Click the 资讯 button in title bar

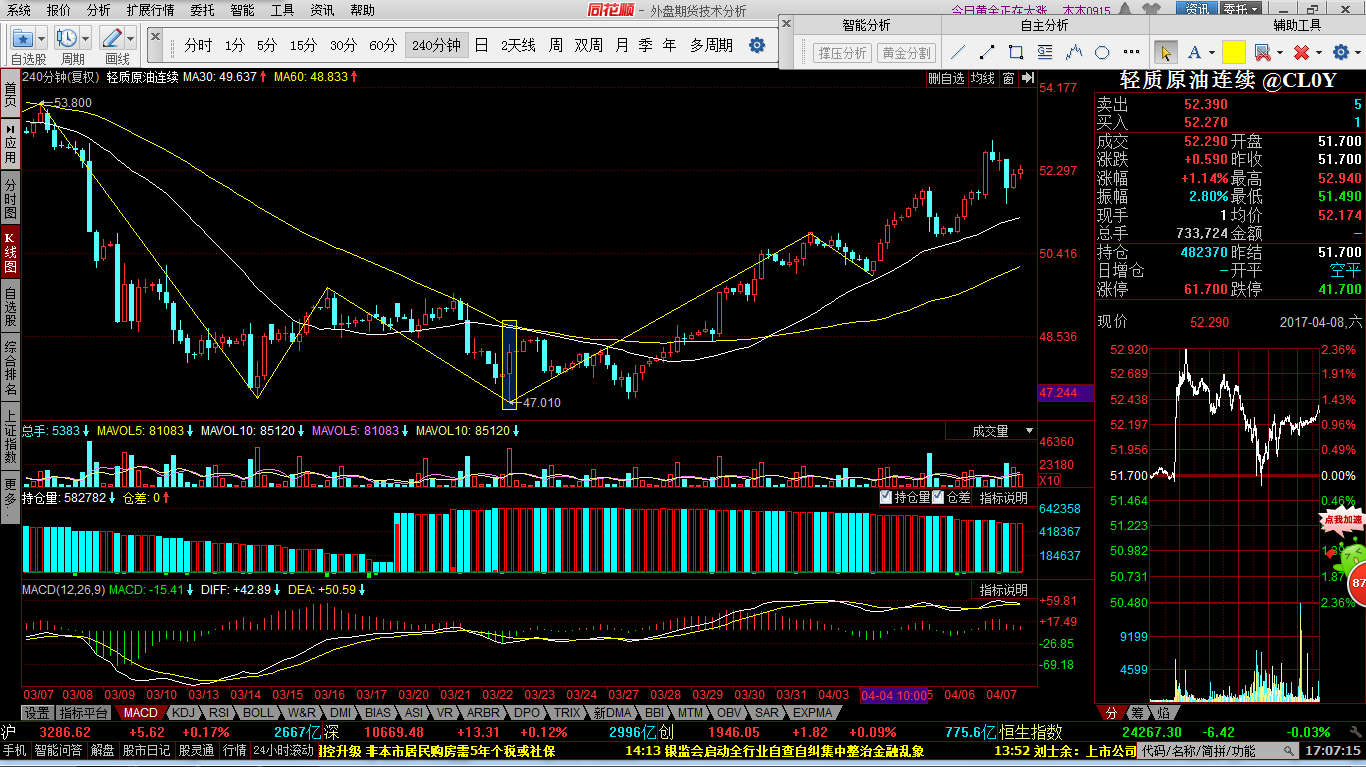[x=1197, y=9]
